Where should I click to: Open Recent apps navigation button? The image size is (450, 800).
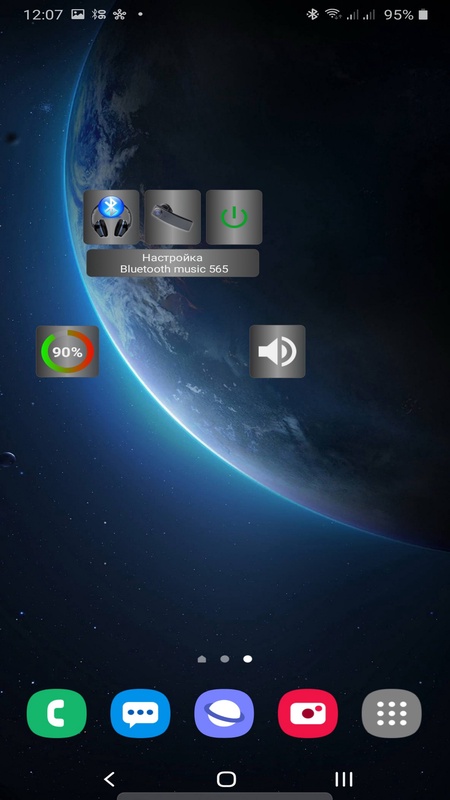tap(344, 779)
